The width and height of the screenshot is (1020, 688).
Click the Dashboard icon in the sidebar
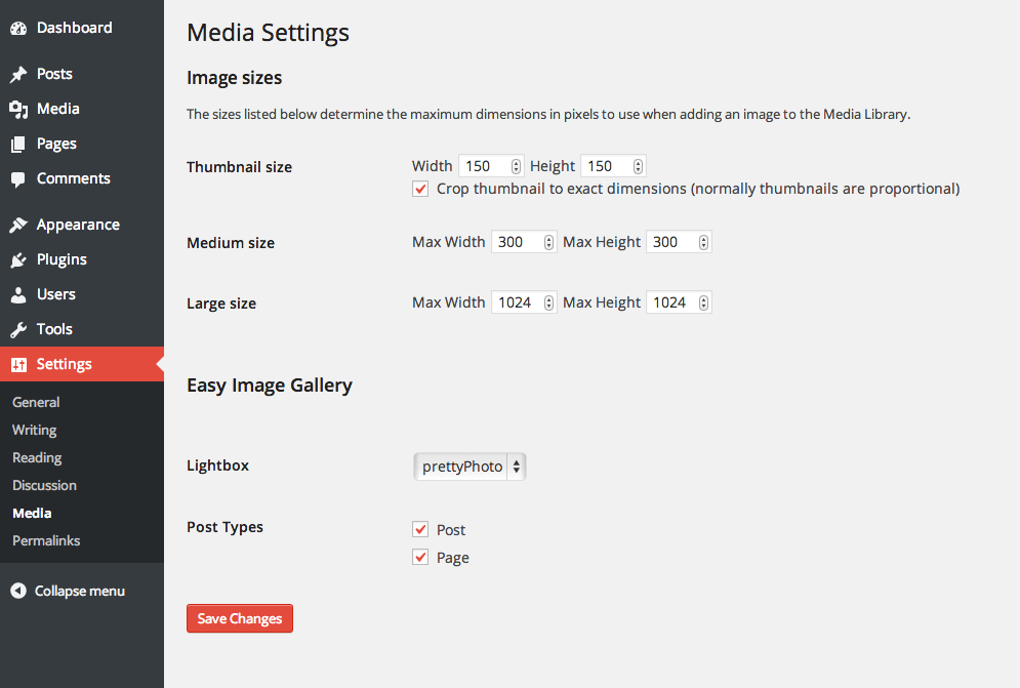(17, 27)
